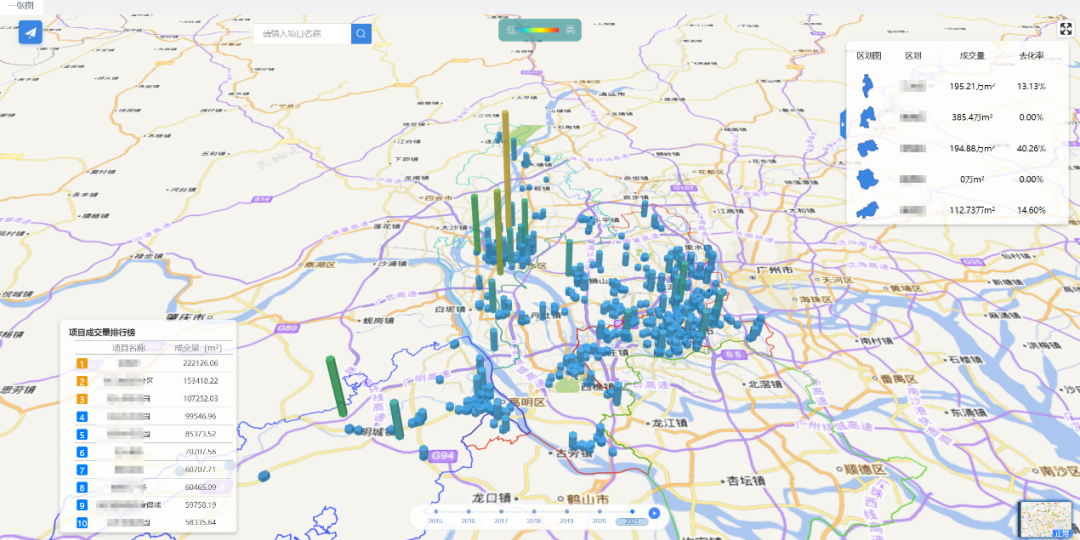The image size is (1080, 540).
Task: Click rank 10 badge in project ranking
Action: (82, 523)
